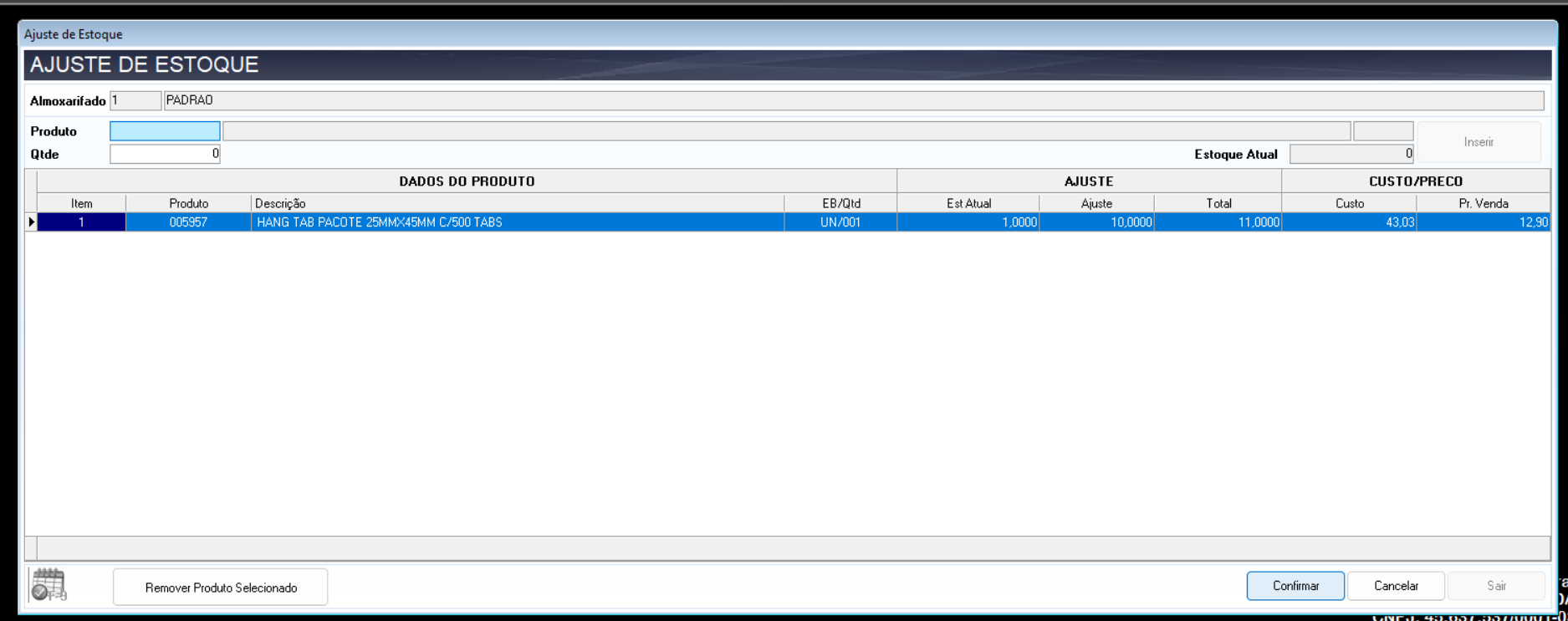1568x621 pixels.
Task: Click the PADRAO warehouse name field
Action: coord(853,100)
